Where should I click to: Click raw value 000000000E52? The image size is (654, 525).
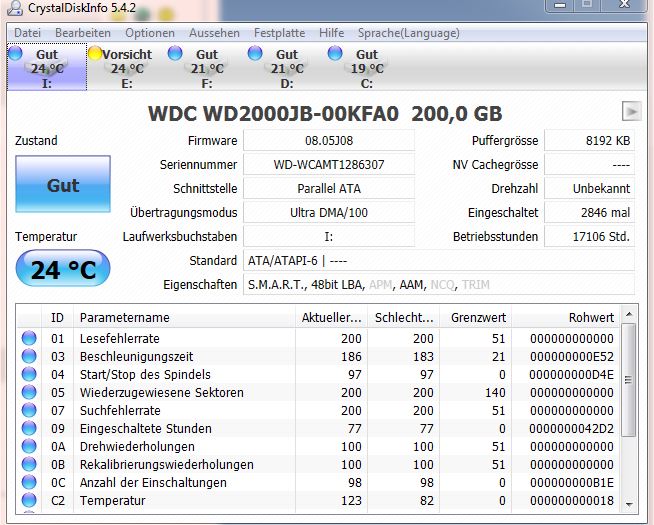coord(572,357)
